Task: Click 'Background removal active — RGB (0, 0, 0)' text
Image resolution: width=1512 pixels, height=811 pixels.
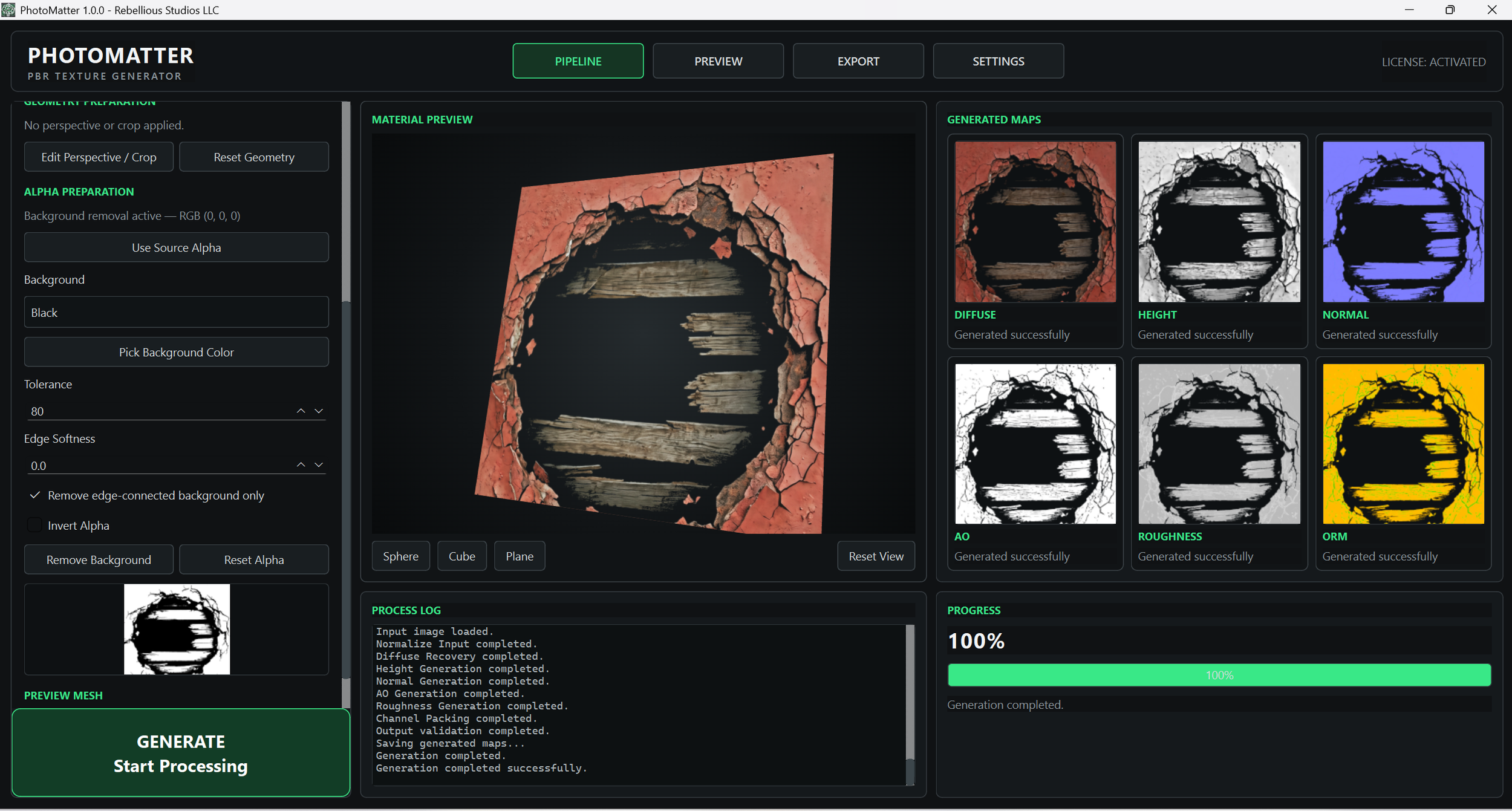Action: 132,216
